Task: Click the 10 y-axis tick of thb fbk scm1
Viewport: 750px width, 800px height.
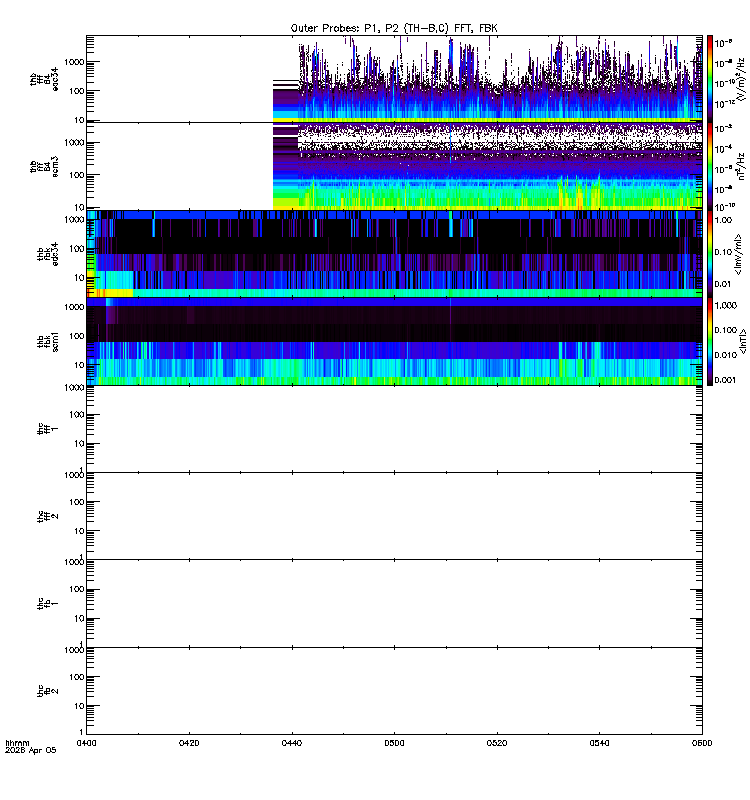Action: tap(79, 365)
